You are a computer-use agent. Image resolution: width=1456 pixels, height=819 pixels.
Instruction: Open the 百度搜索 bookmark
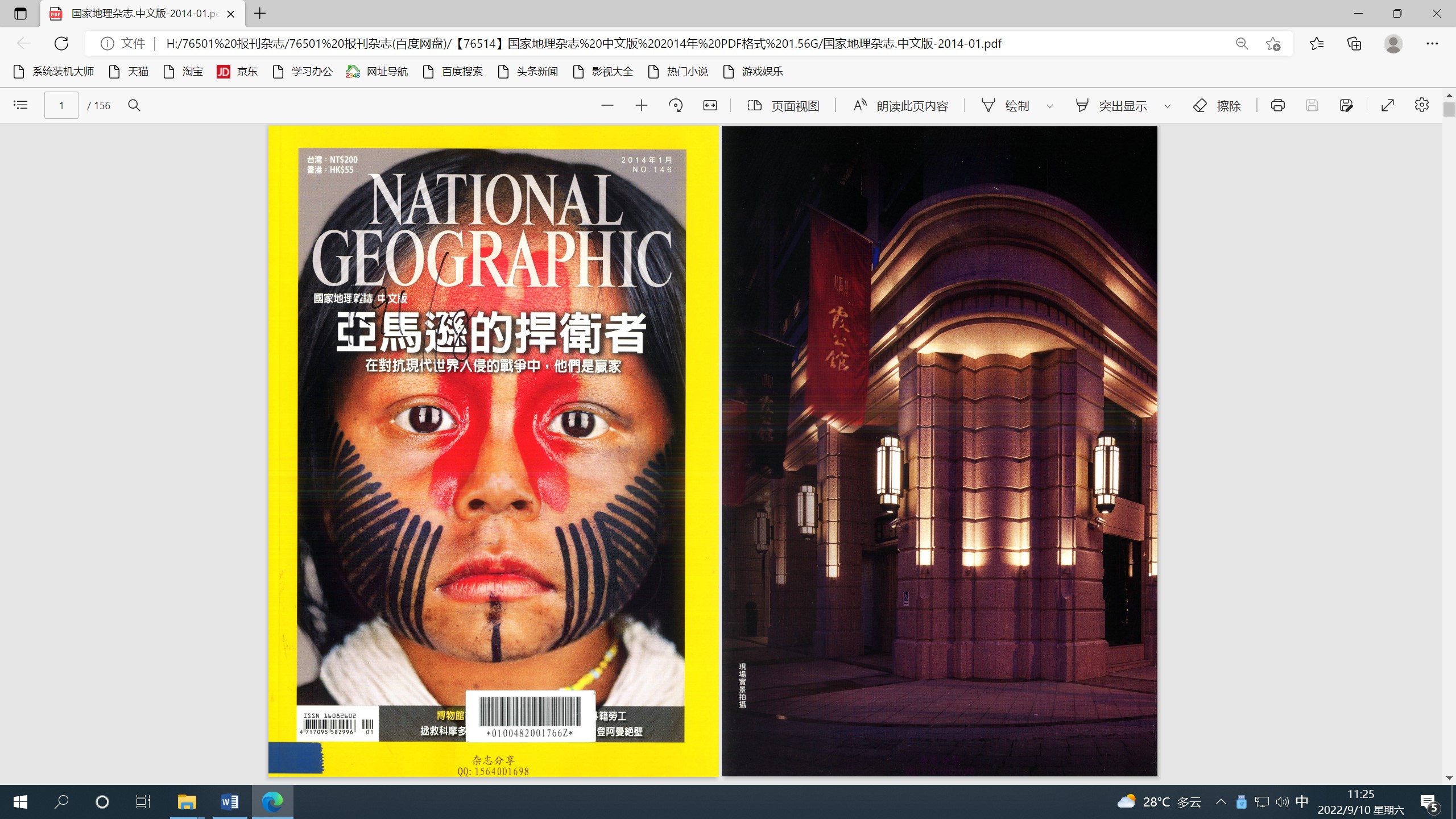coord(453,71)
